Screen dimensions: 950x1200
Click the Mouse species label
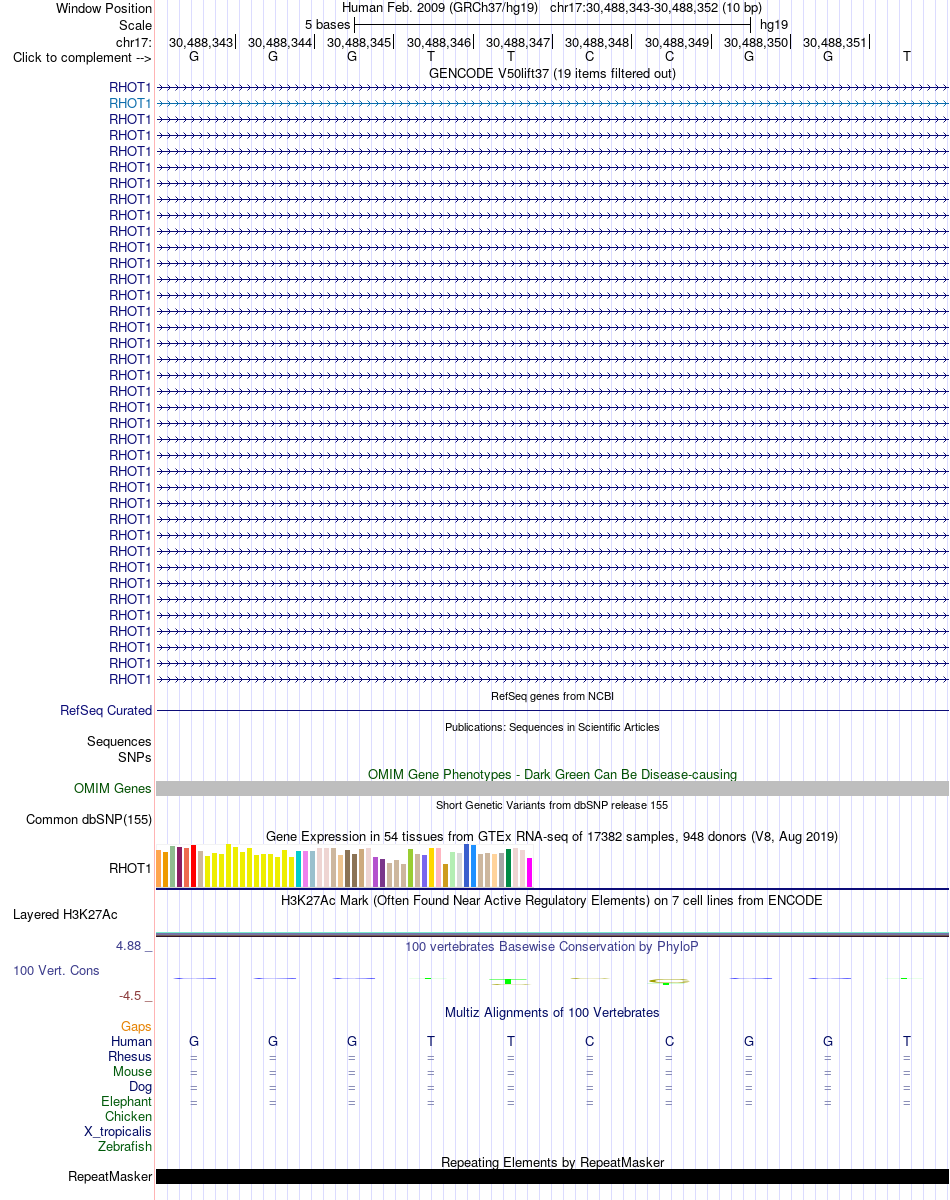coord(132,1071)
